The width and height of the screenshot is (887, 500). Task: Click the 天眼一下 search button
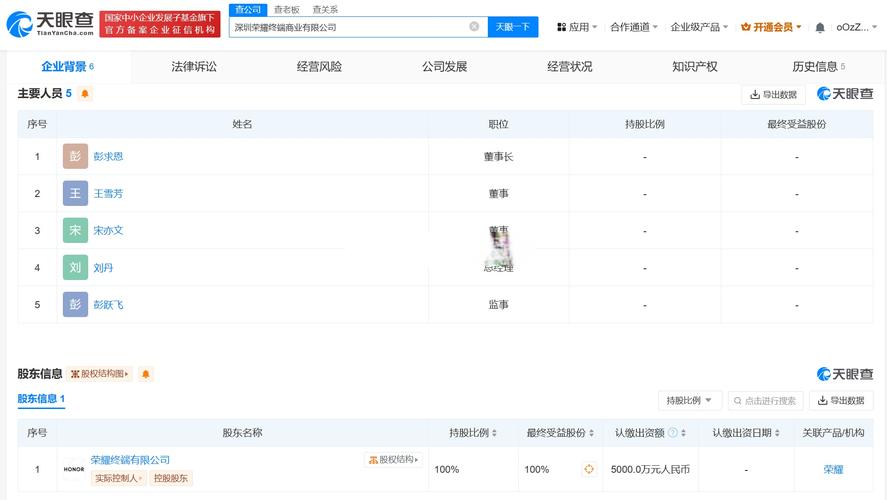point(513,27)
